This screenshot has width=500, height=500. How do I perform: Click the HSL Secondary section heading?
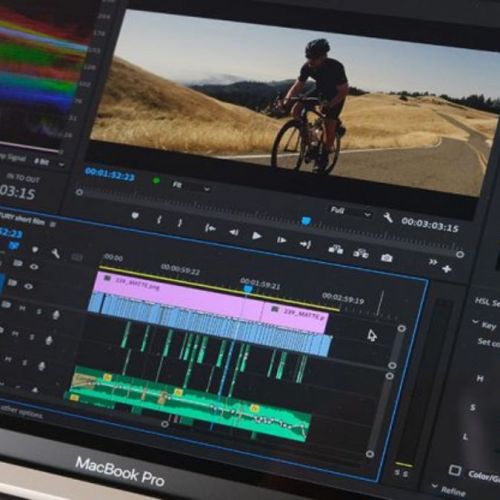487,303
